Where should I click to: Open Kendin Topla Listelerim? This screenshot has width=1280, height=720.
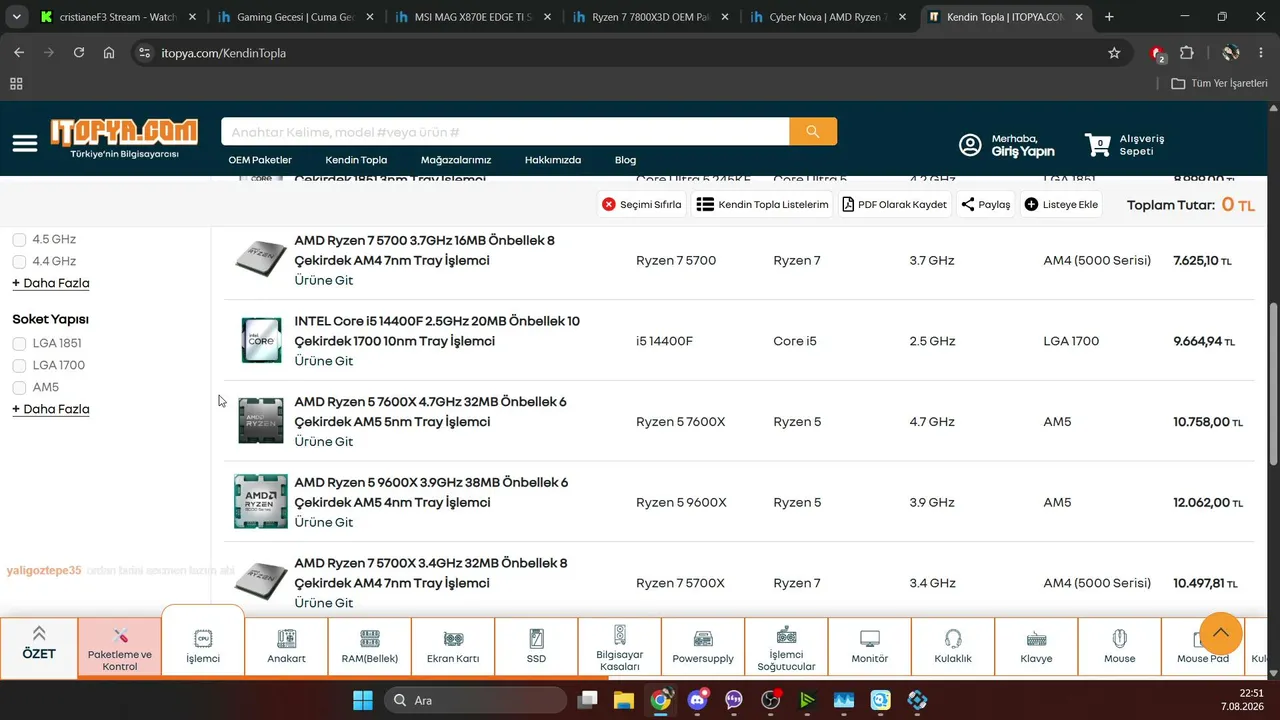point(763,204)
